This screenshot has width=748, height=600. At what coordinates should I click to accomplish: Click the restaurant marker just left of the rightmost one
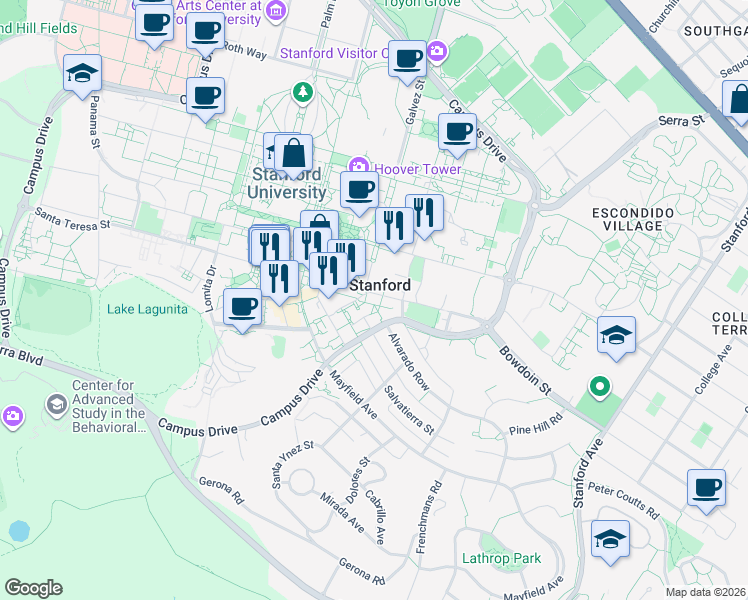pos(395,227)
